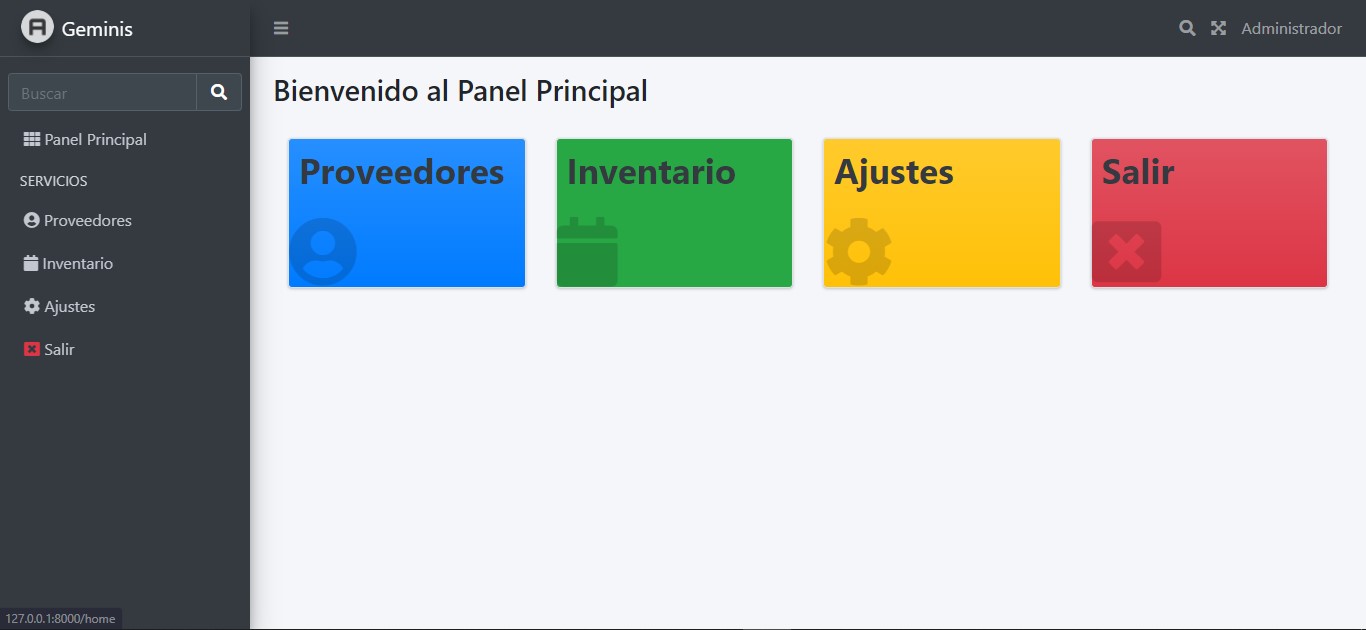This screenshot has height=630, width=1366.
Task: Open Inventario from the sidebar
Action: [x=78, y=264]
